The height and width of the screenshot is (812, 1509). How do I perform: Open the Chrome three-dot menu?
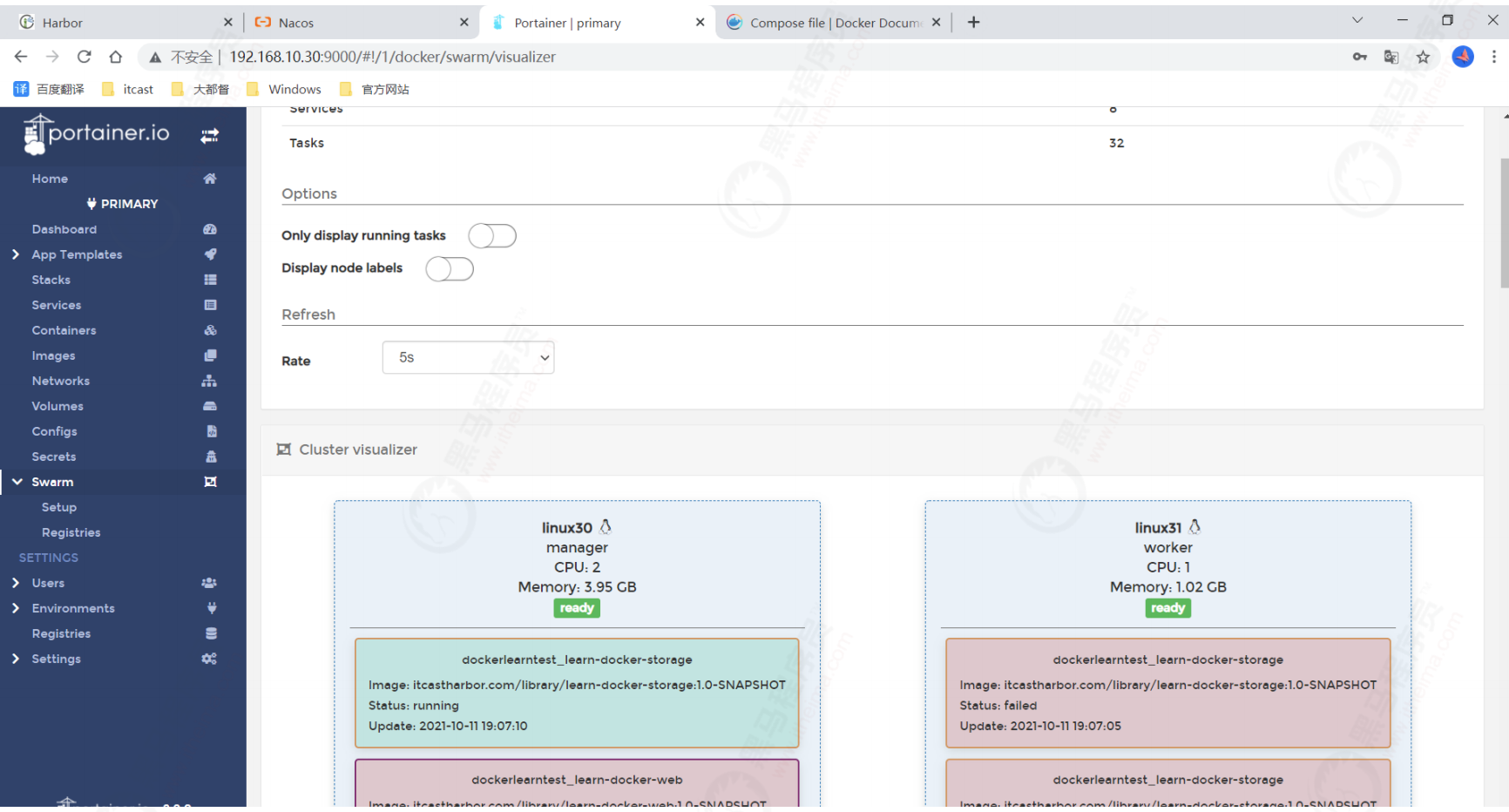tap(1494, 57)
